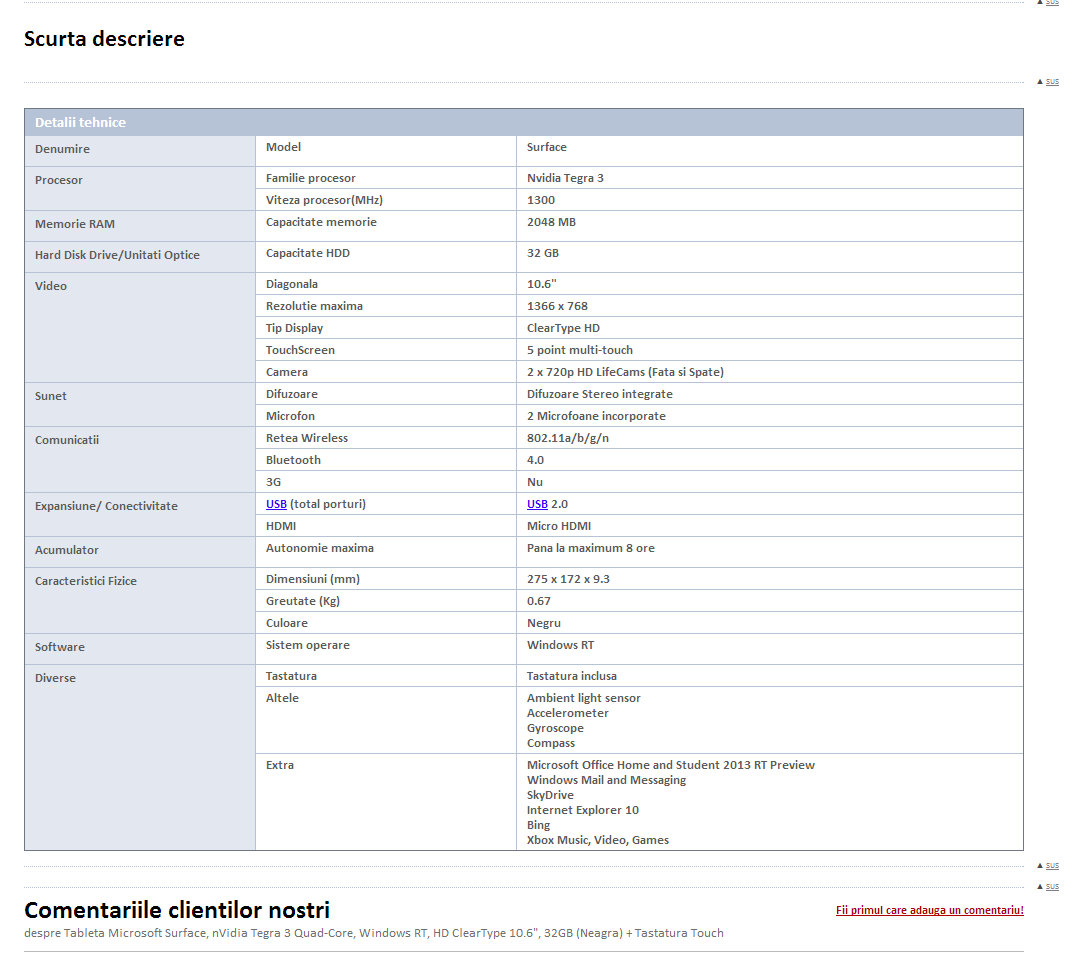Click the "SkyDrive" line
The width and height of the screenshot is (1080, 962).
[x=550, y=795]
